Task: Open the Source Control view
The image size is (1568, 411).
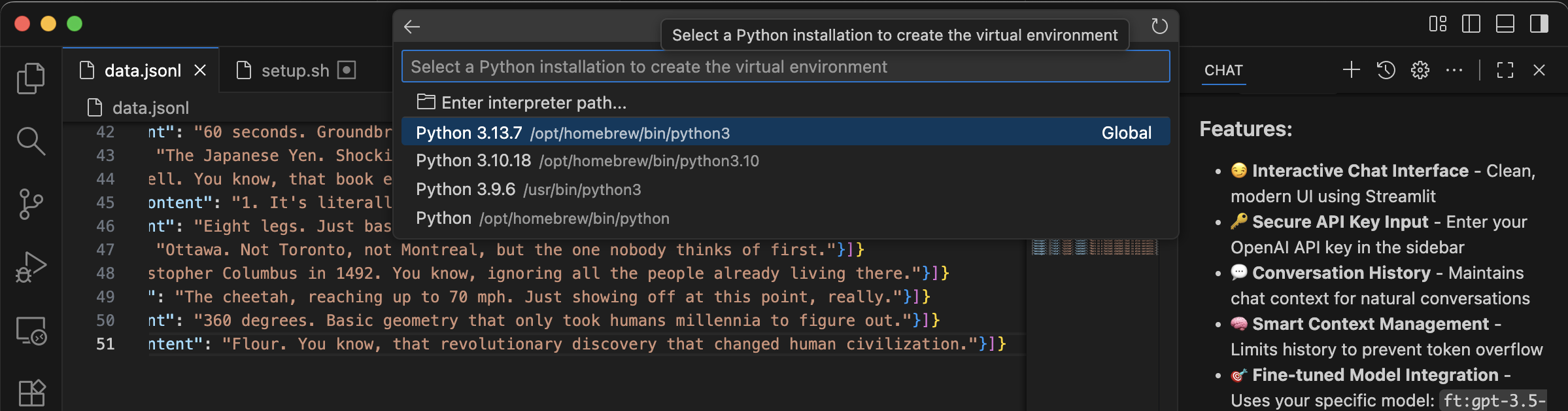Action: tap(31, 204)
